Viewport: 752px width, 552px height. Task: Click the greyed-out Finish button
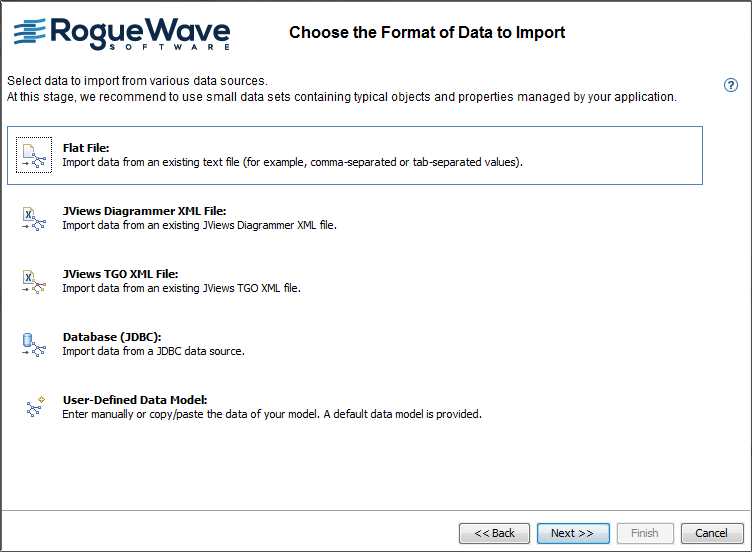coord(645,533)
